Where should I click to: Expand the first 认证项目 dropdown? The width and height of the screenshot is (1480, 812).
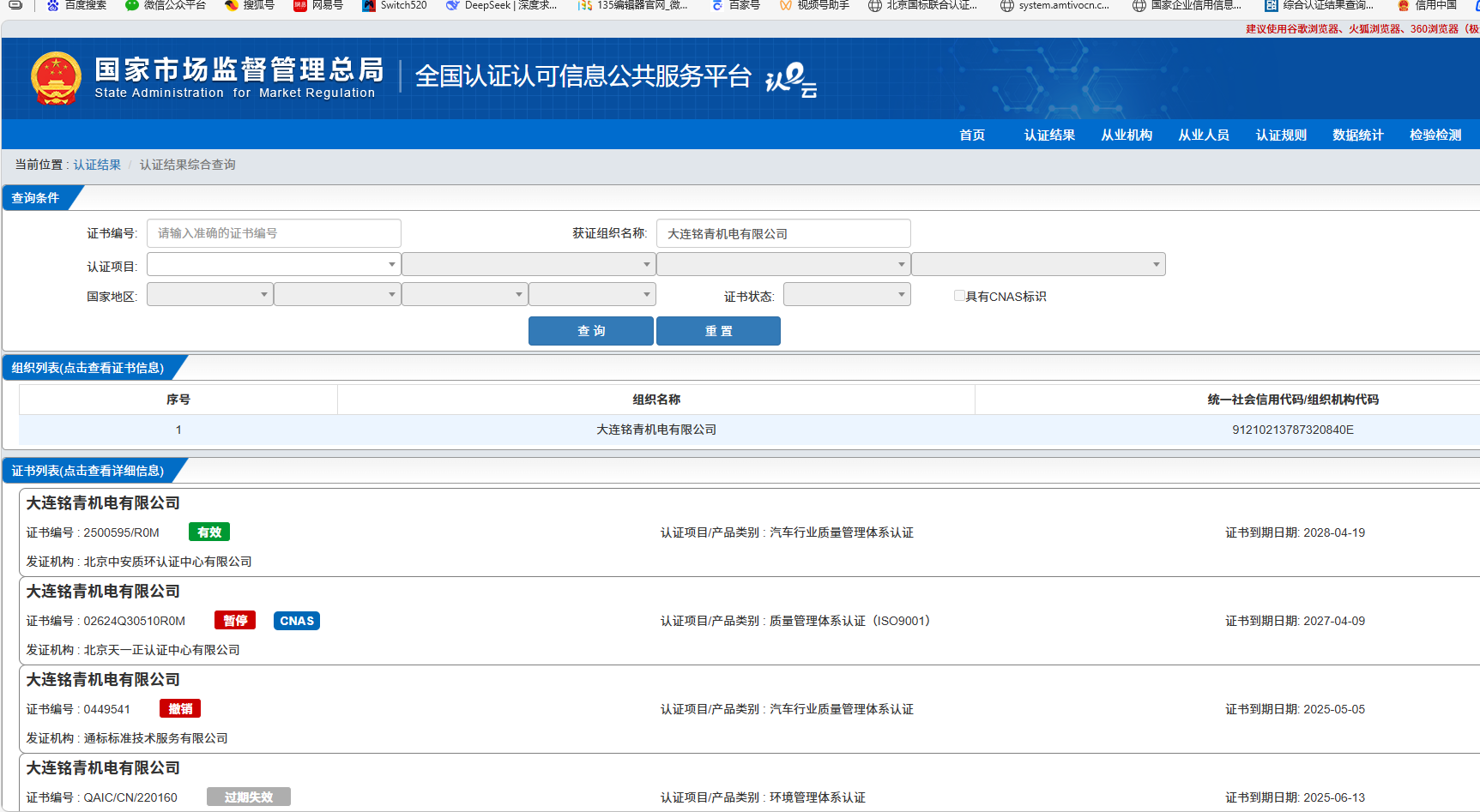tap(273, 265)
